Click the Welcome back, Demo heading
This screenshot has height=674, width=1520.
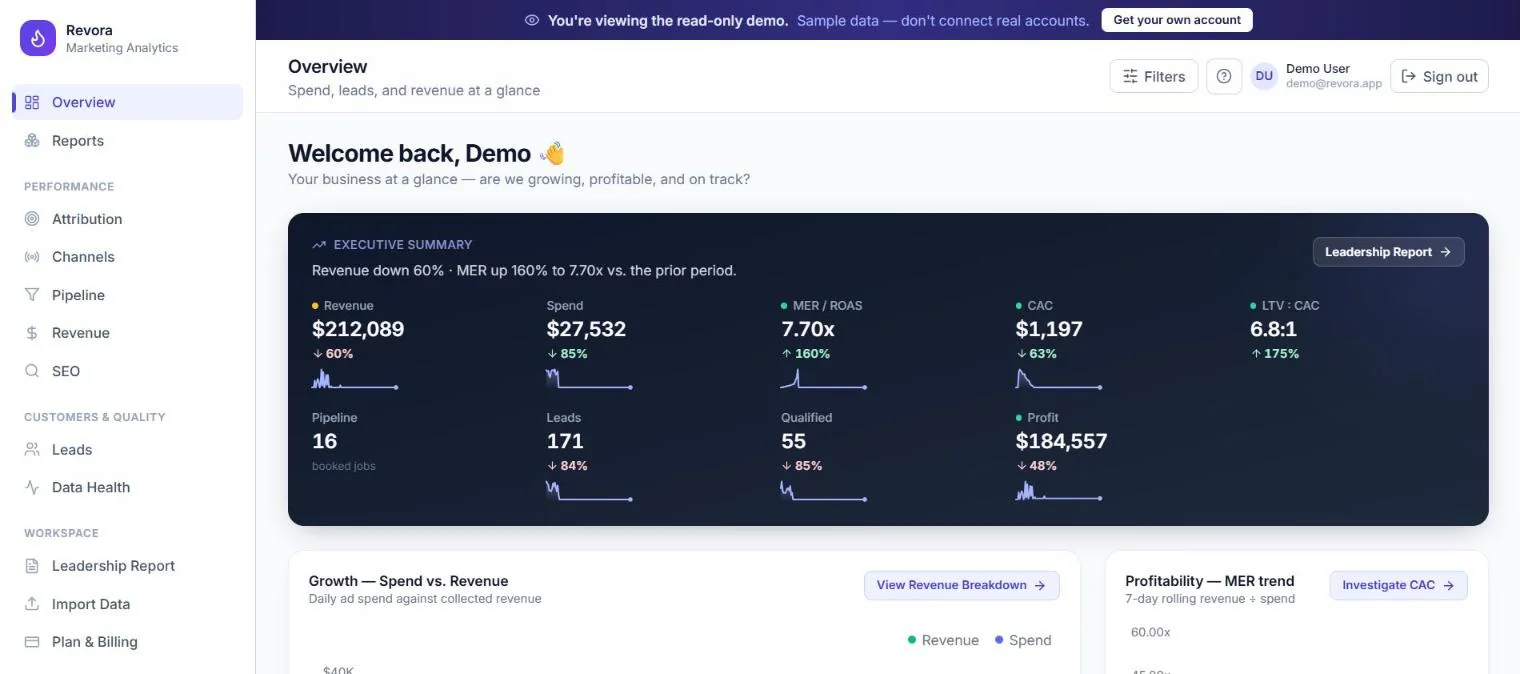pyautogui.click(x=426, y=153)
